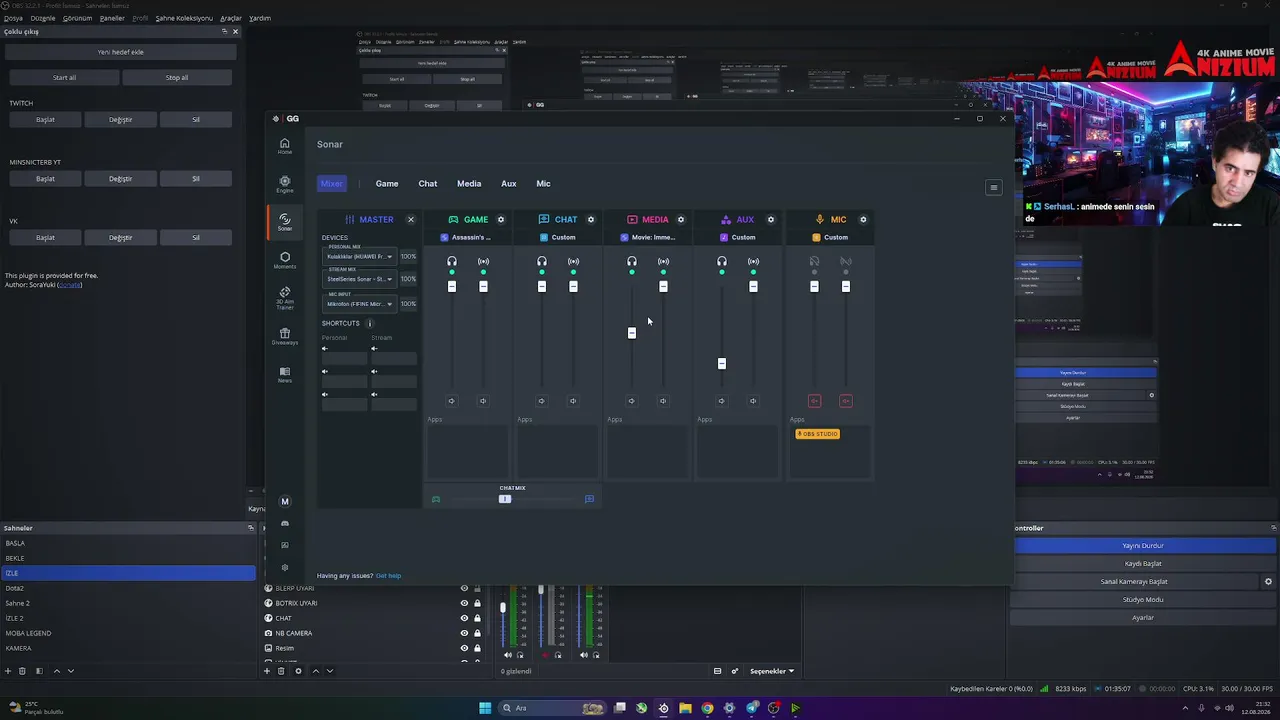Click Stüdyo Modu in OBS controls

pyautogui.click(x=1143, y=599)
